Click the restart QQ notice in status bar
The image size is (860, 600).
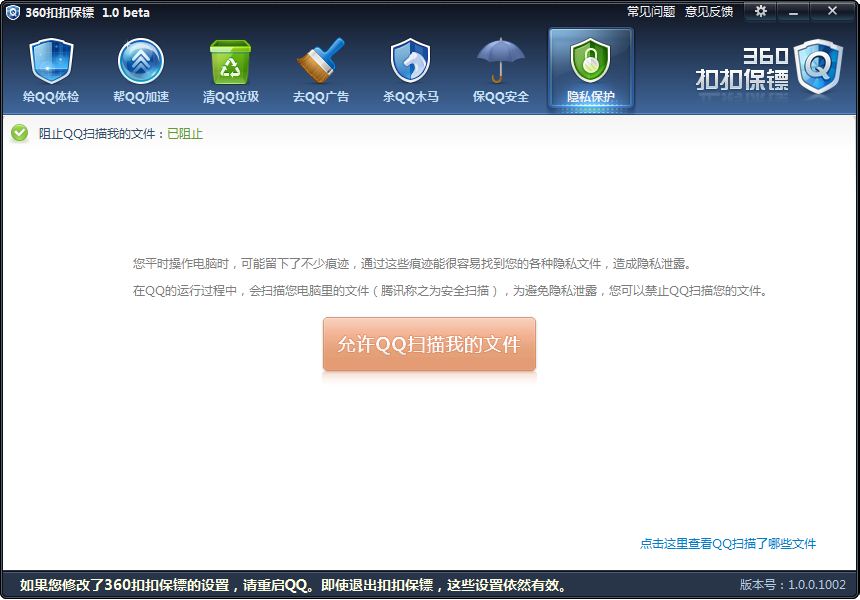[293, 585]
